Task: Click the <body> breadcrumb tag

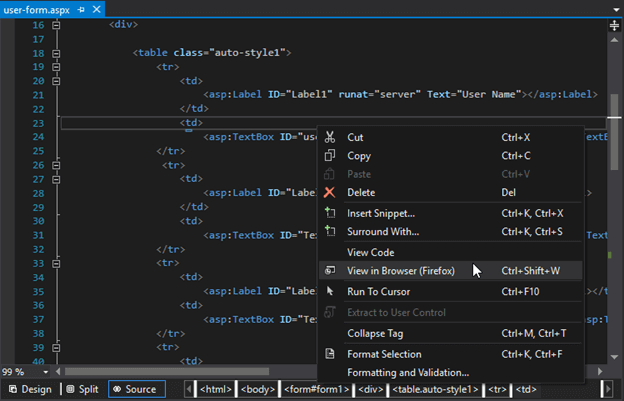Action: (258, 389)
